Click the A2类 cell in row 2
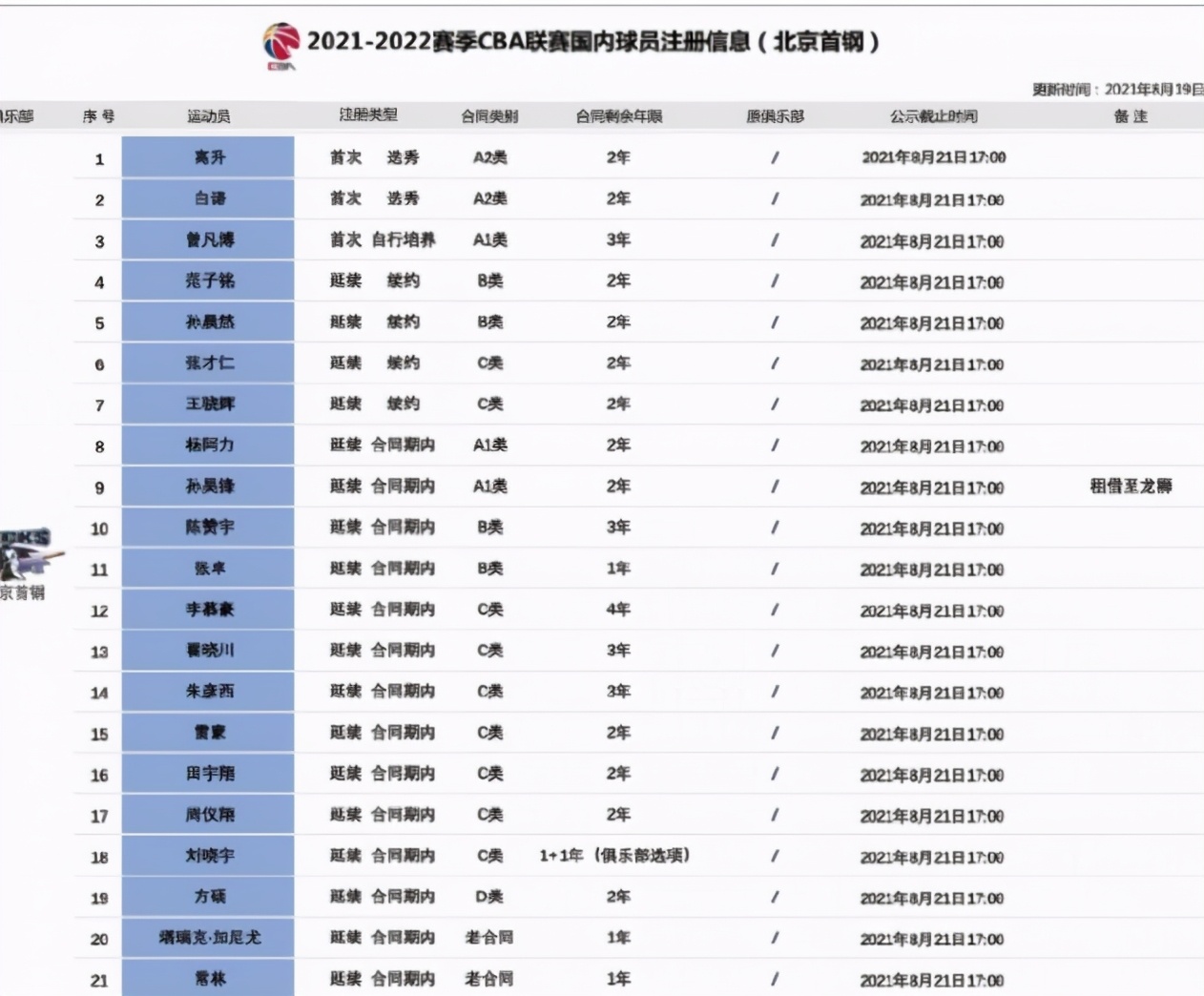This screenshot has width=1204, height=996. click(x=490, y=198)
